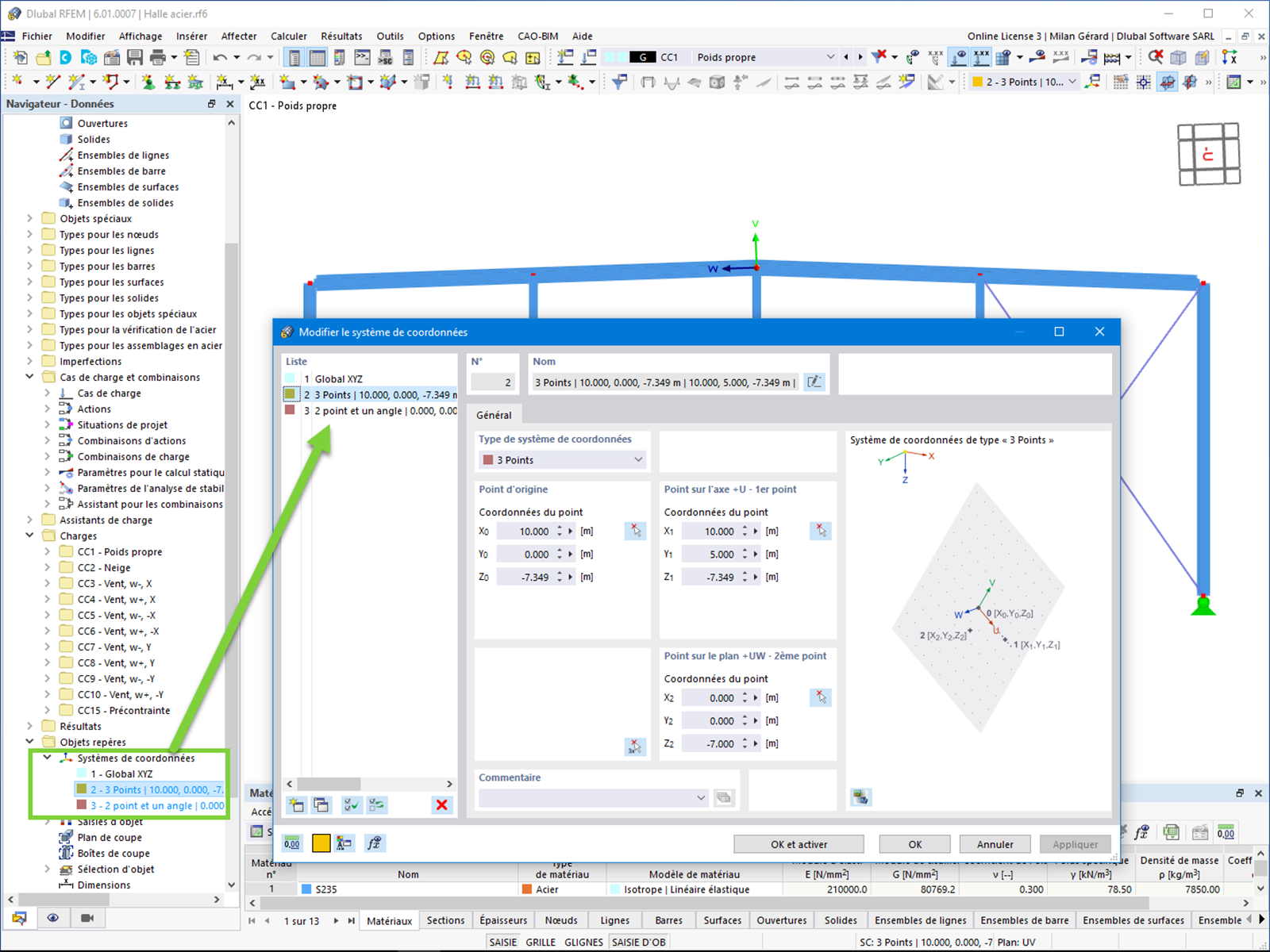Click the Save diskette icon in toolbar
1270x952 pixels.
(x=135, y=57)
